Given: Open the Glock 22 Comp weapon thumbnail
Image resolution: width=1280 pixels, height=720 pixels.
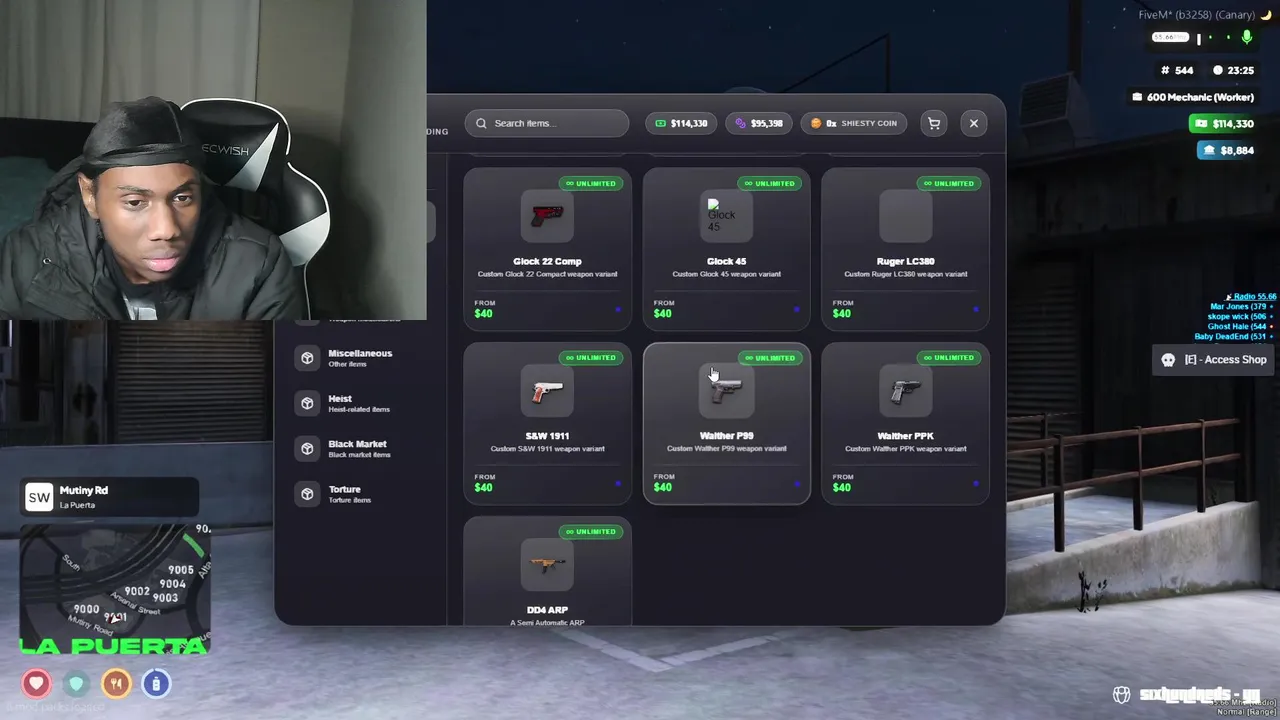Looking at the screenshot, I should 547,216.
